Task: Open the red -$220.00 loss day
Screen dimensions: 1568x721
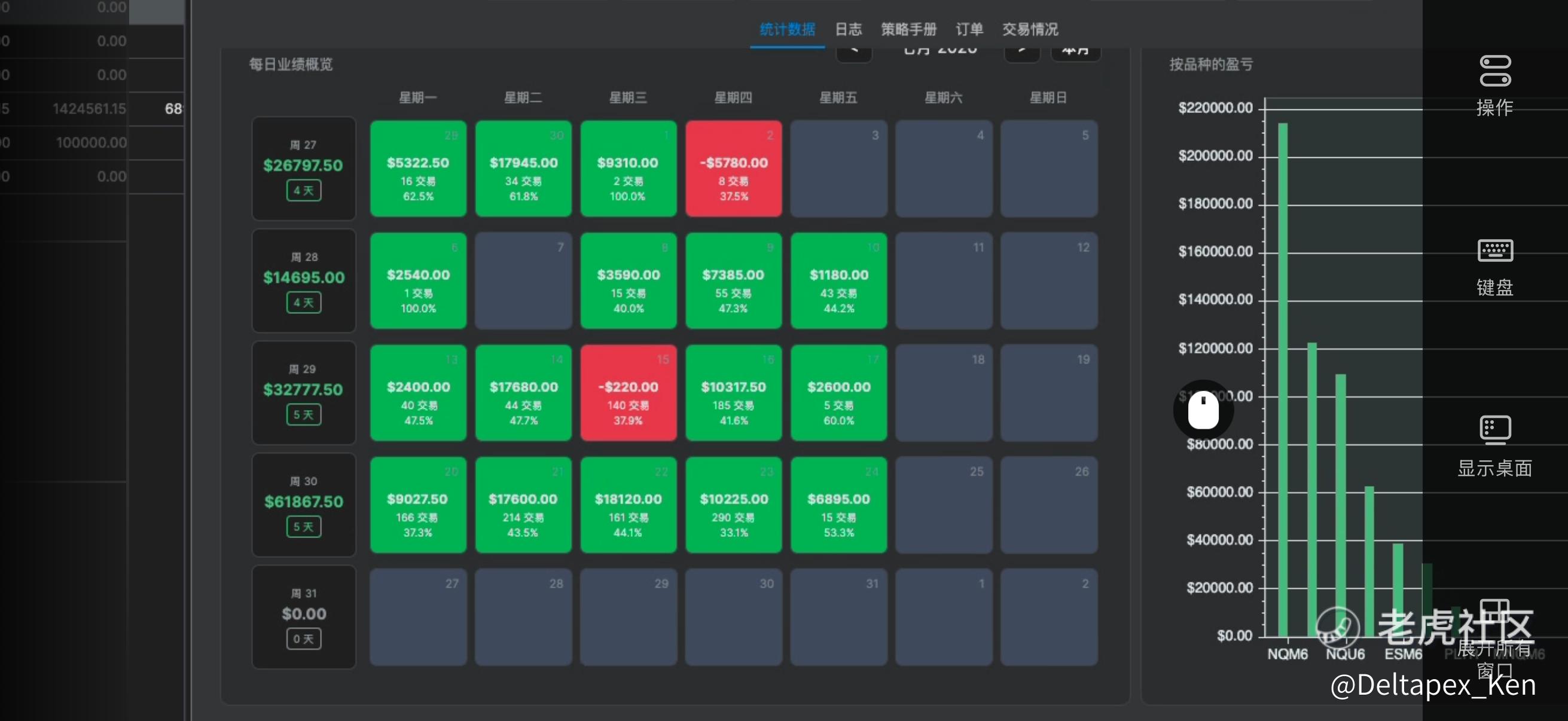Action: click(628, 392)
